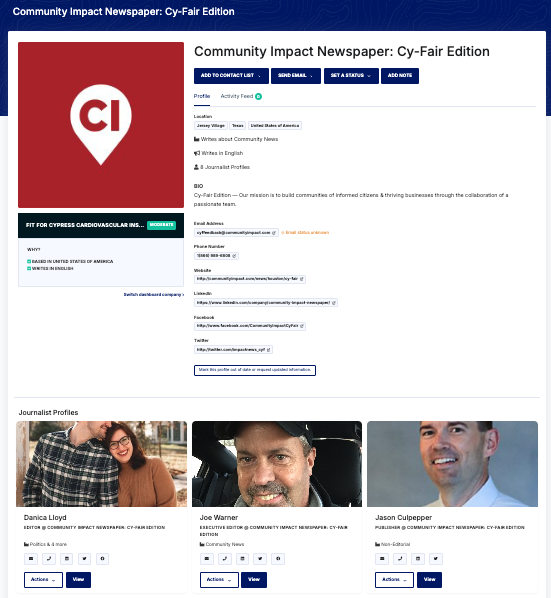Click Jason Culpepper's Twitter icon
Image resolution: width=551 pixels, height=598 pixels.
[435, 559]
